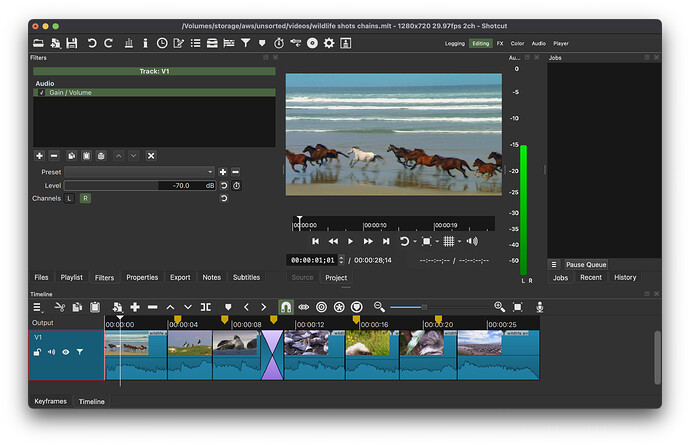690x445 pixels.
Task: Click the Record Audio microphone icon
Action: point(539,307)
